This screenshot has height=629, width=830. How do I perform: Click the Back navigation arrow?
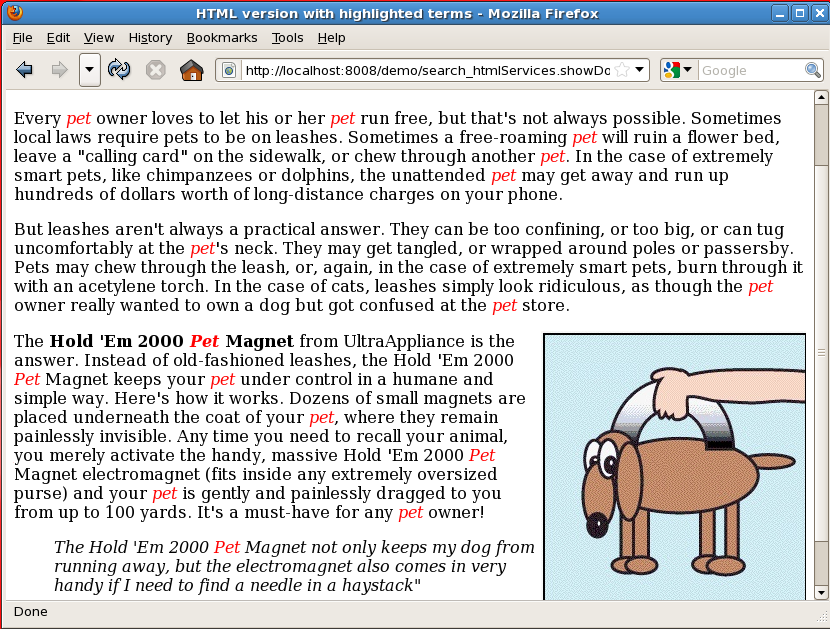(x=25, y=70)
